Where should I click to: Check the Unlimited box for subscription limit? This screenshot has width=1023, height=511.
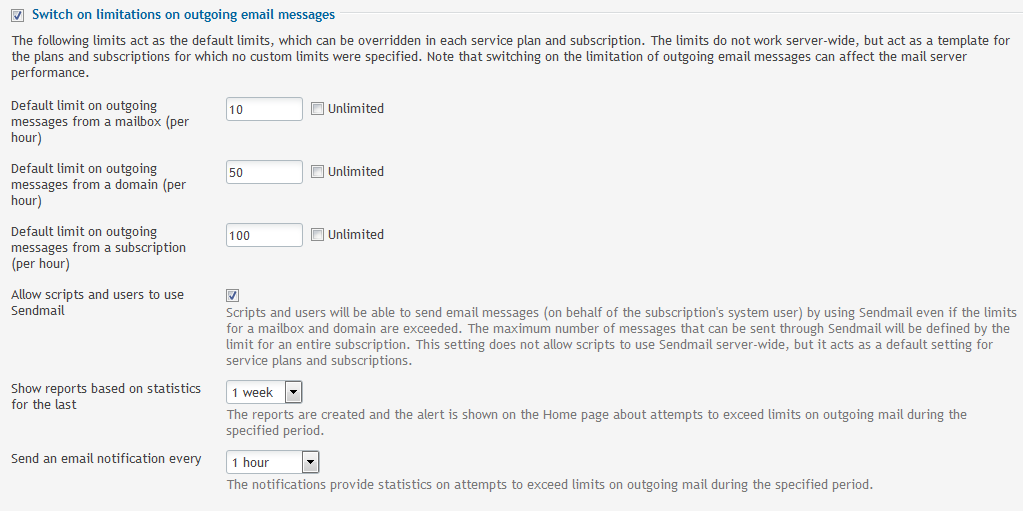point(317,235)
